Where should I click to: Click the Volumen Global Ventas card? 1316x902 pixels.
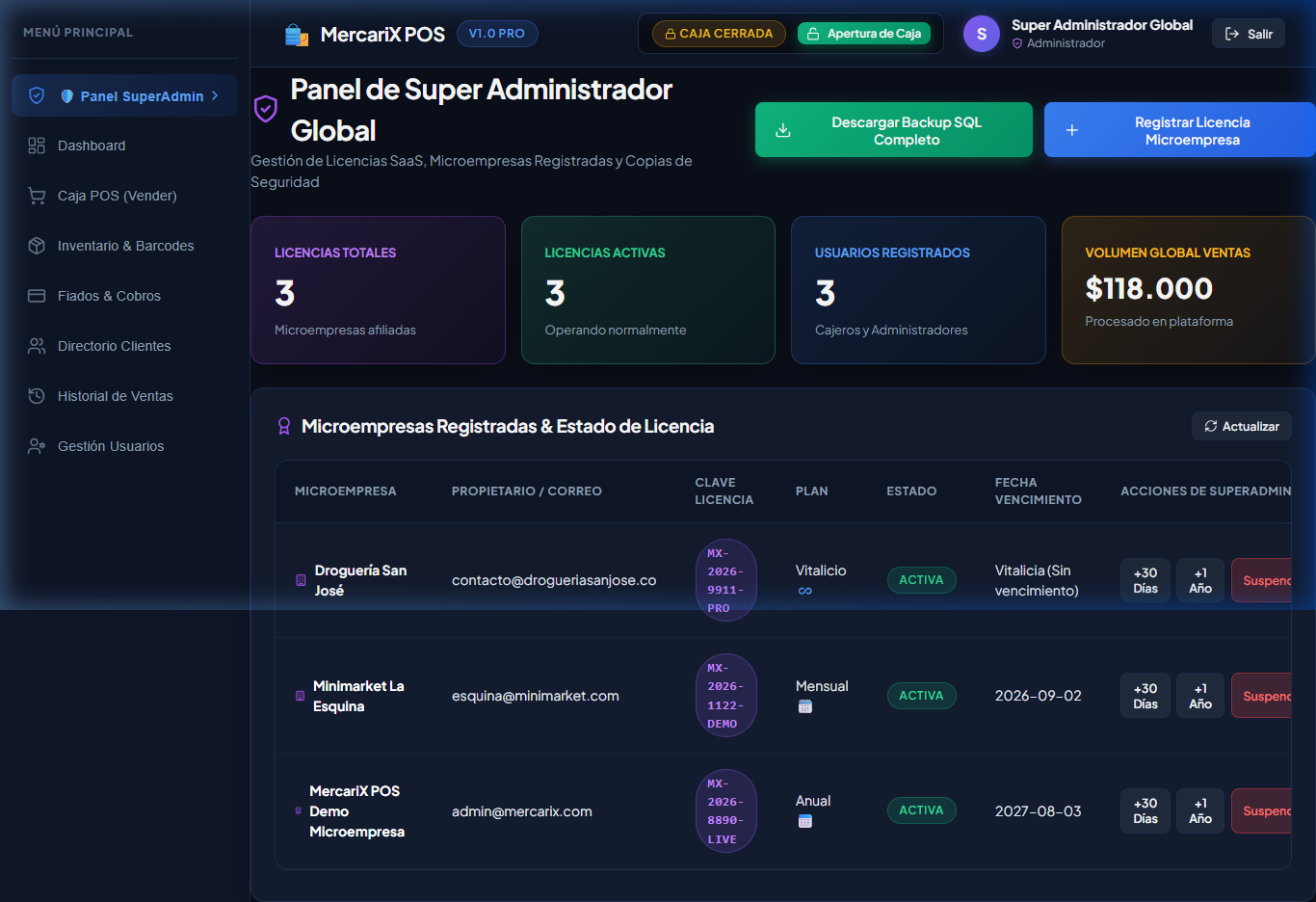[1189, 290]
